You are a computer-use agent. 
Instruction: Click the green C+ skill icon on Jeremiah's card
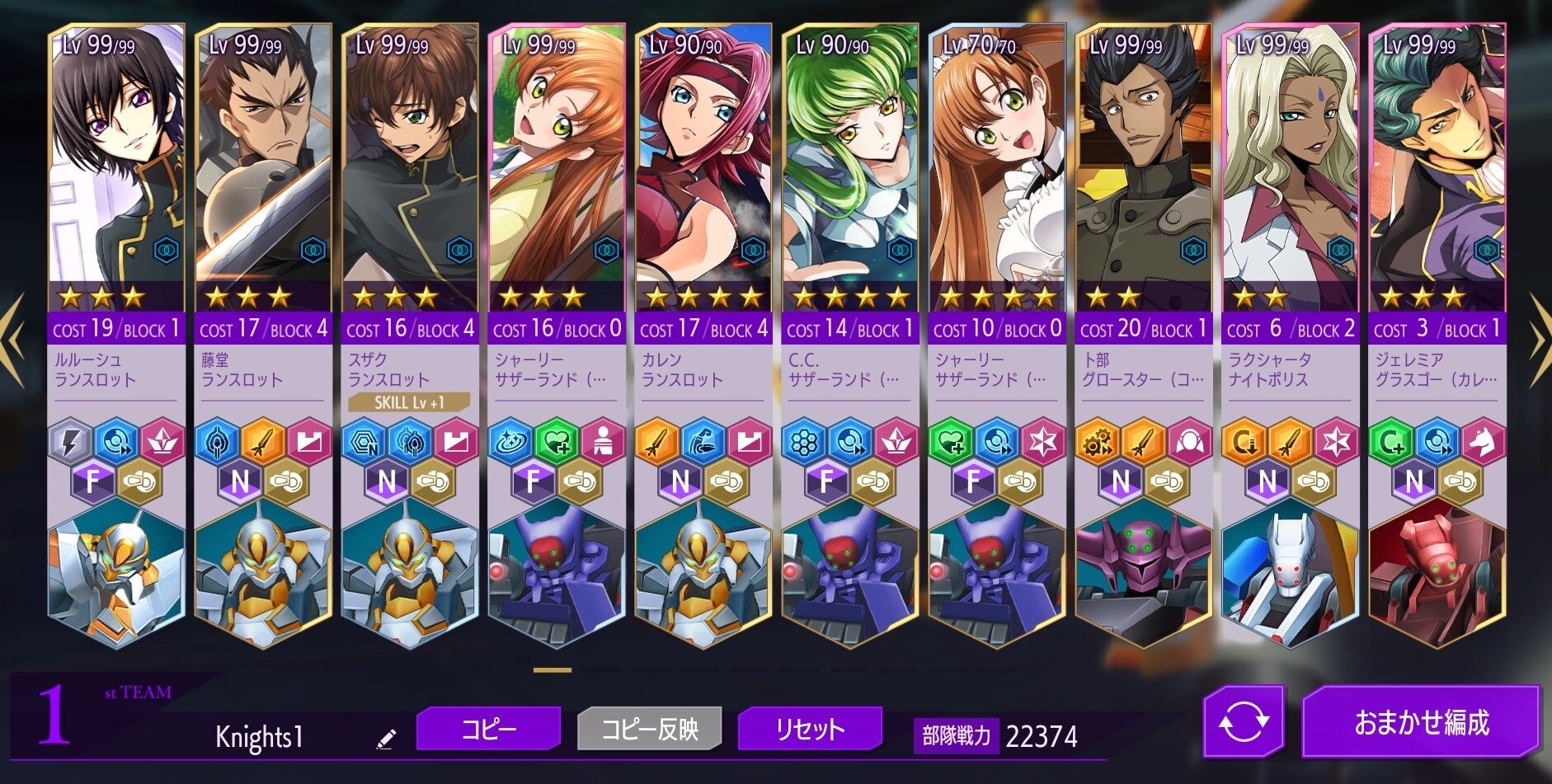pos(1391,442)
